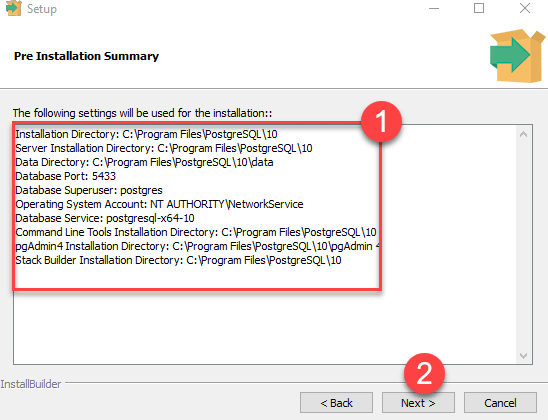The image size is (548, 420).
Task: Click the package box logo with green arrow
Action: 517,56
